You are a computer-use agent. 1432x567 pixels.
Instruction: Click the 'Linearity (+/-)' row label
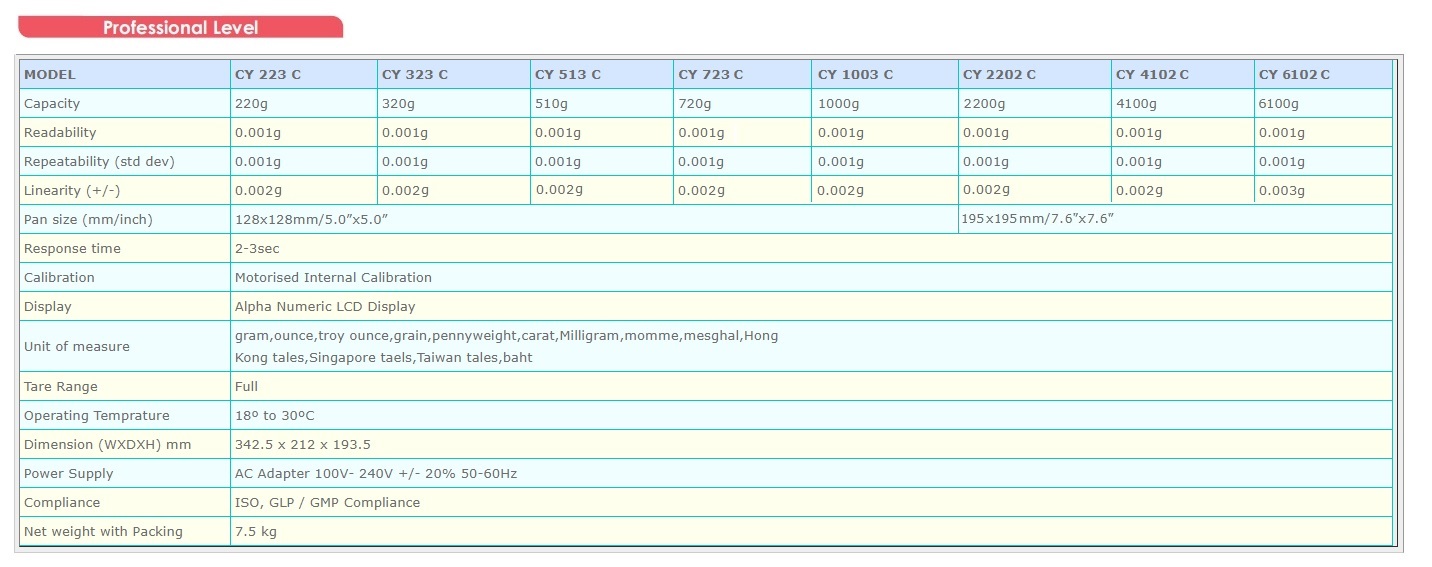[72, 191]
